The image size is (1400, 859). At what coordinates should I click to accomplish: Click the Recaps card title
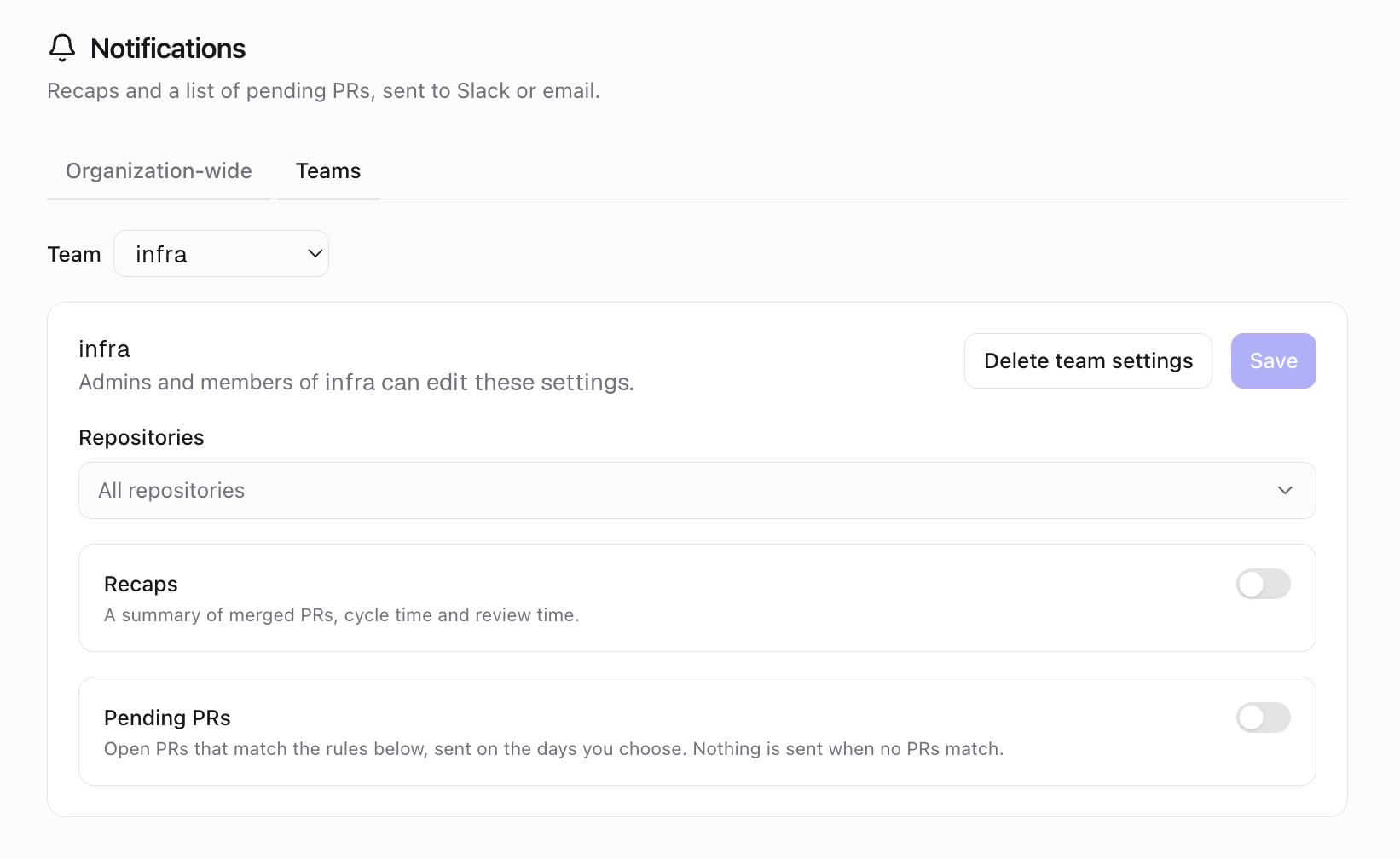point(141,584)
